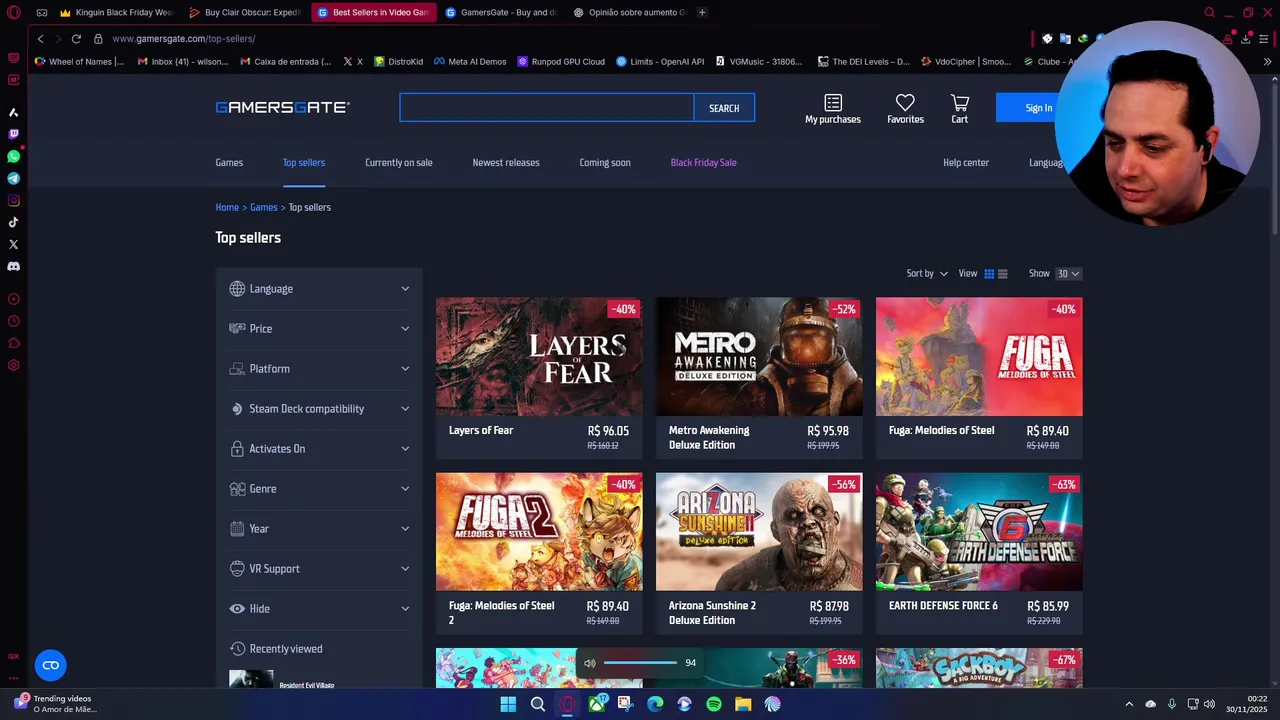Click the round blue chat bubble button
The image size is (1280, 720).
50,665
